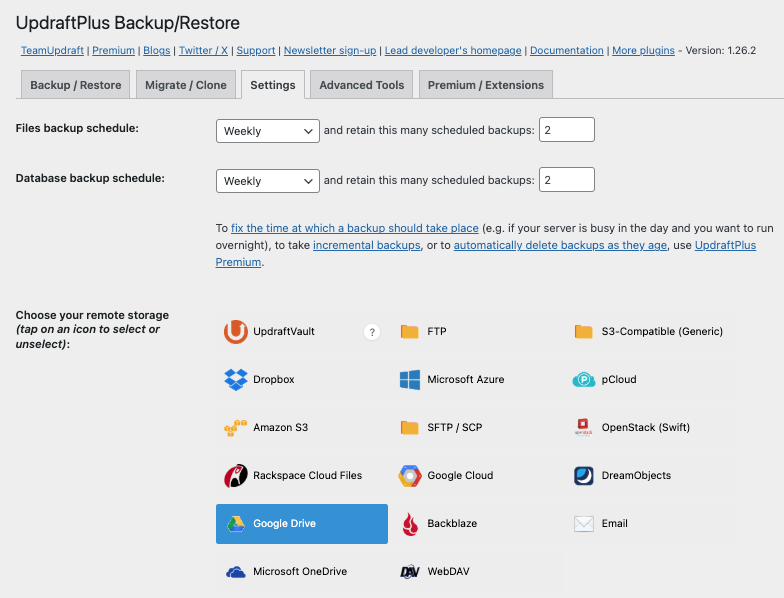
Task: Open the Files backup schedule dropdown
Action: coord(268,131)
